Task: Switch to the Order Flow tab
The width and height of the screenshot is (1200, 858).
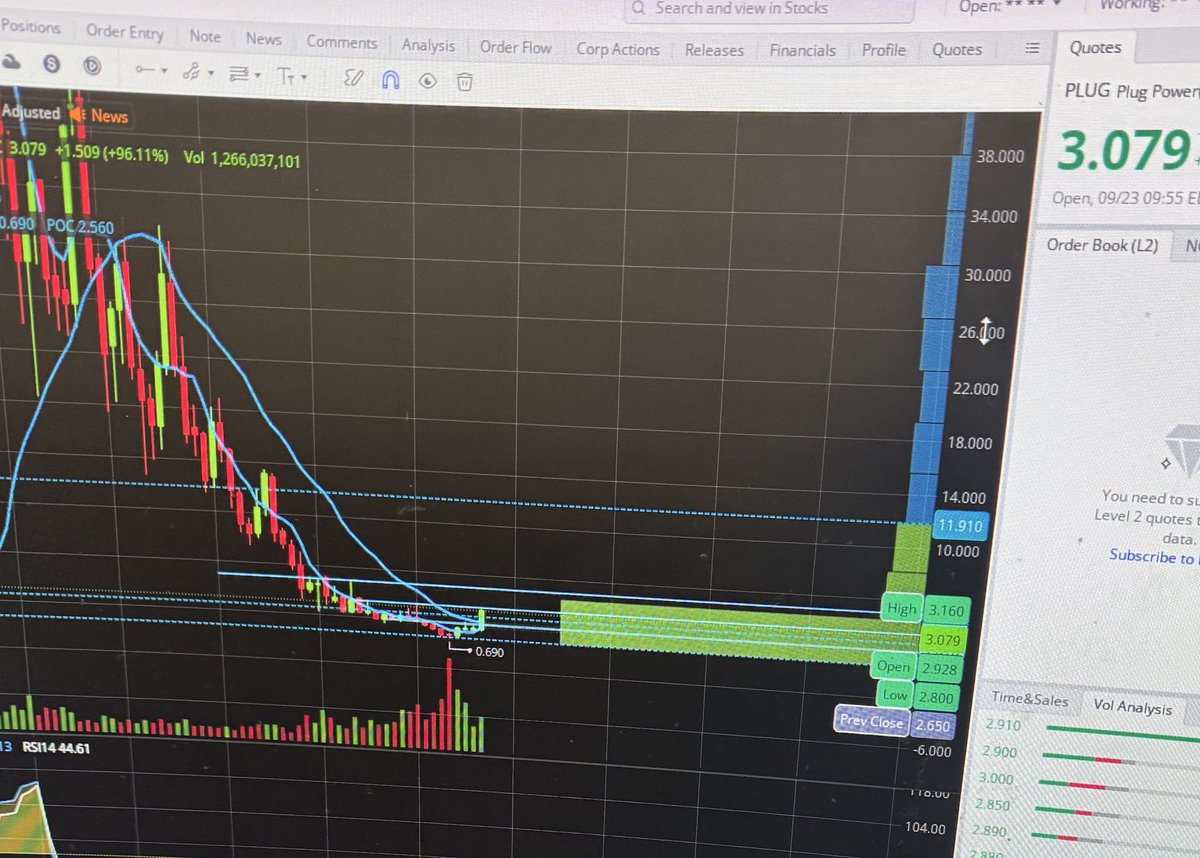Action: click(x=515, y=46)
